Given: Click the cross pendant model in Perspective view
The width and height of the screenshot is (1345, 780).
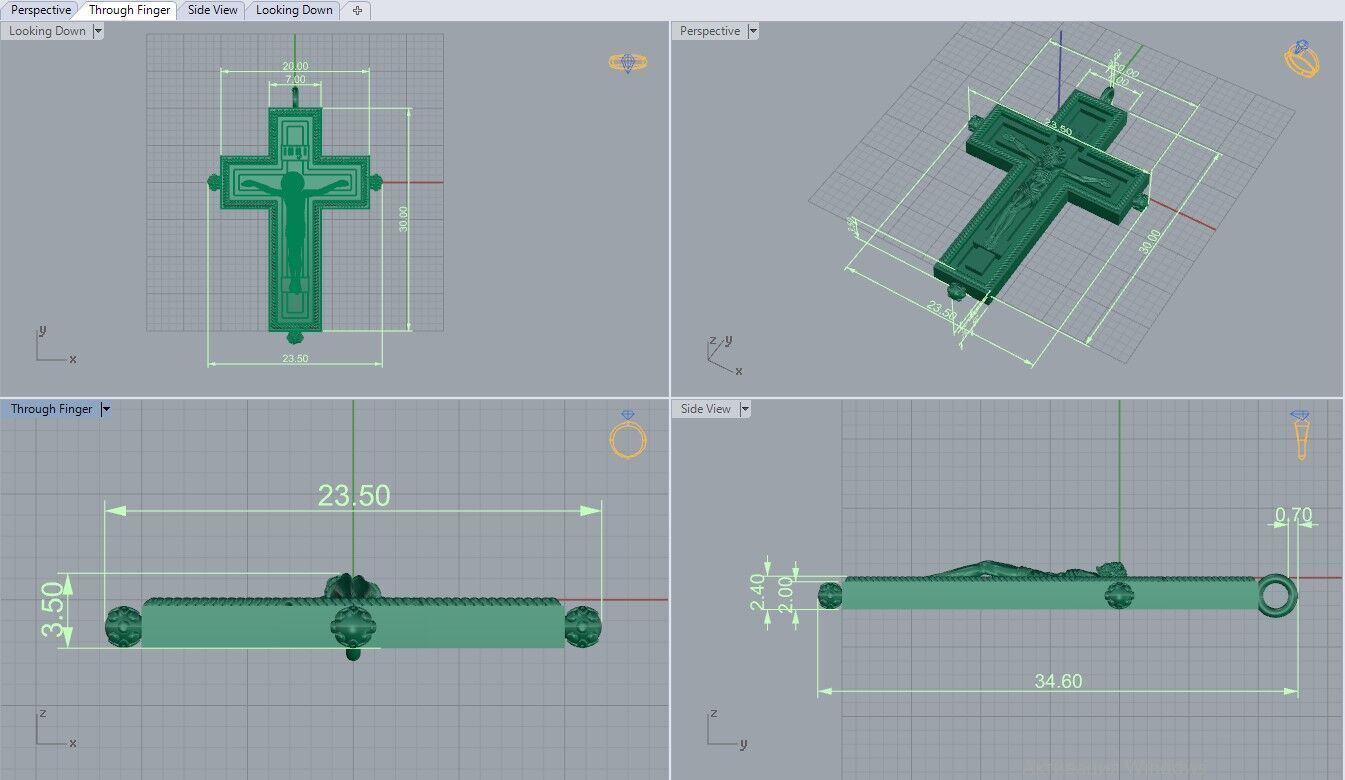Looking at the screenshot, I should [x=1040, y=195].
